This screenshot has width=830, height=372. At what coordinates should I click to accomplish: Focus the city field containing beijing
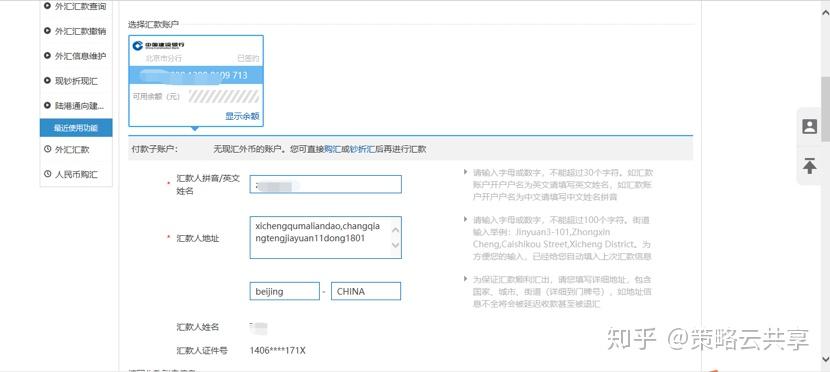285,291
